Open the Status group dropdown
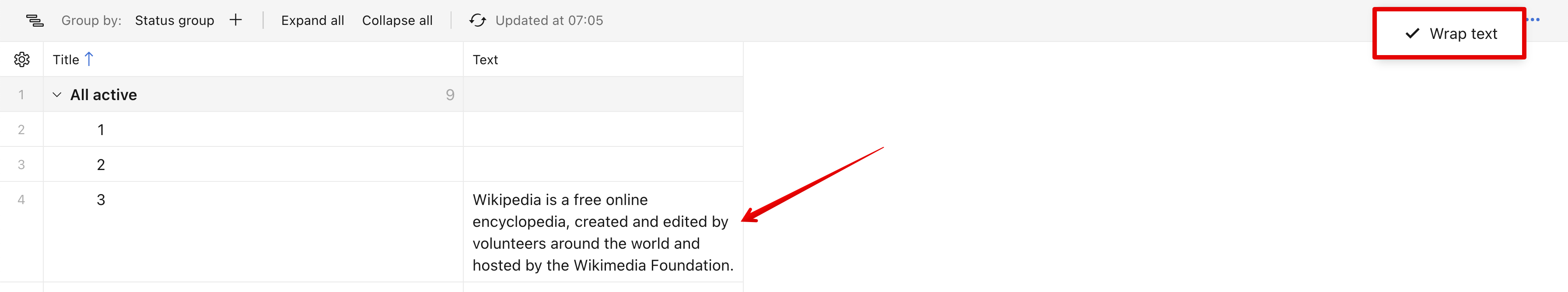Viewport: 1568px width, 292px height. tap(174, 21)
